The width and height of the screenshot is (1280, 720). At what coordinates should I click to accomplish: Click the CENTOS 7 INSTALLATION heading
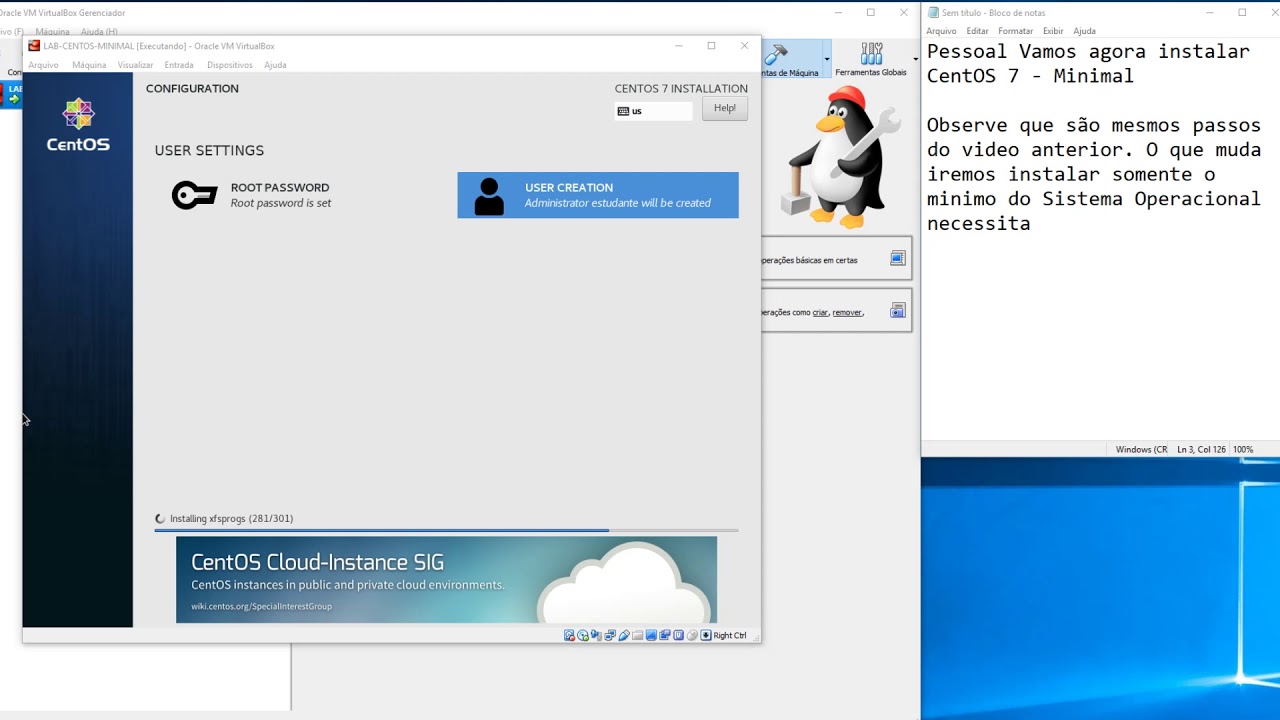[681, 89]
